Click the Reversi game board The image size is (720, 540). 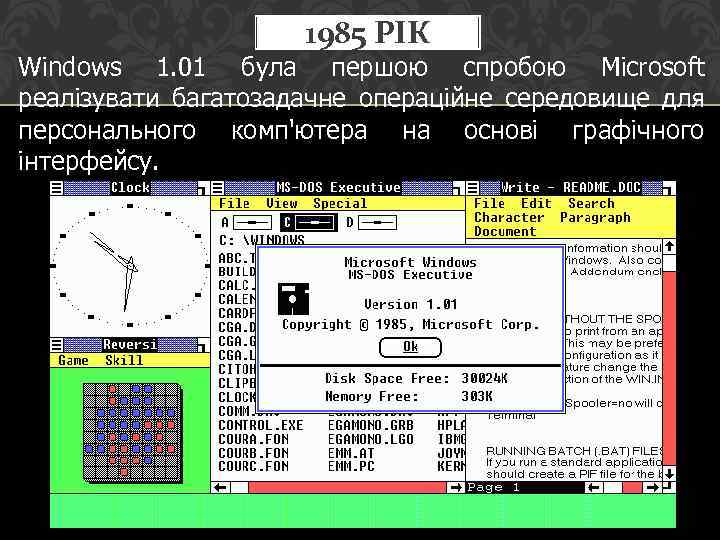(131, 432)
